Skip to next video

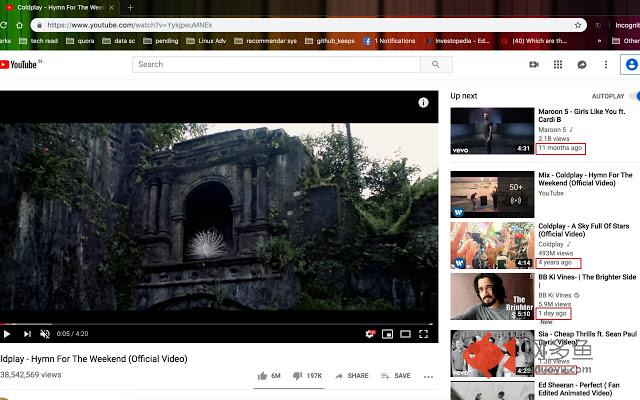[27, 334]
